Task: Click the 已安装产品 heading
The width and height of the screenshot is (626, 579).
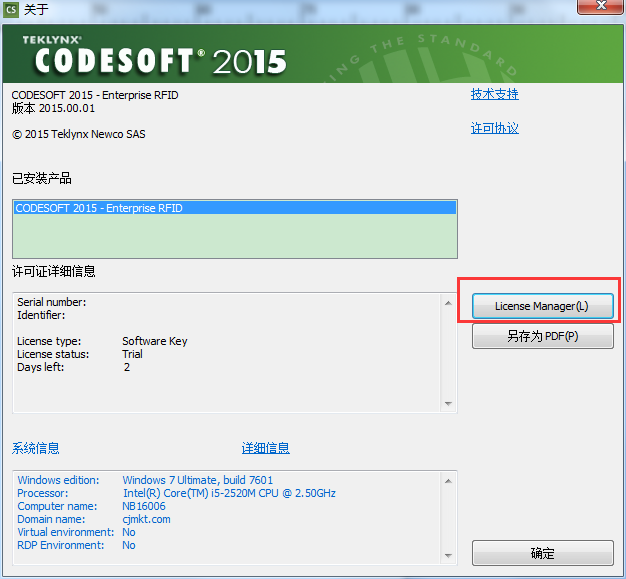Action: point(42,178)
